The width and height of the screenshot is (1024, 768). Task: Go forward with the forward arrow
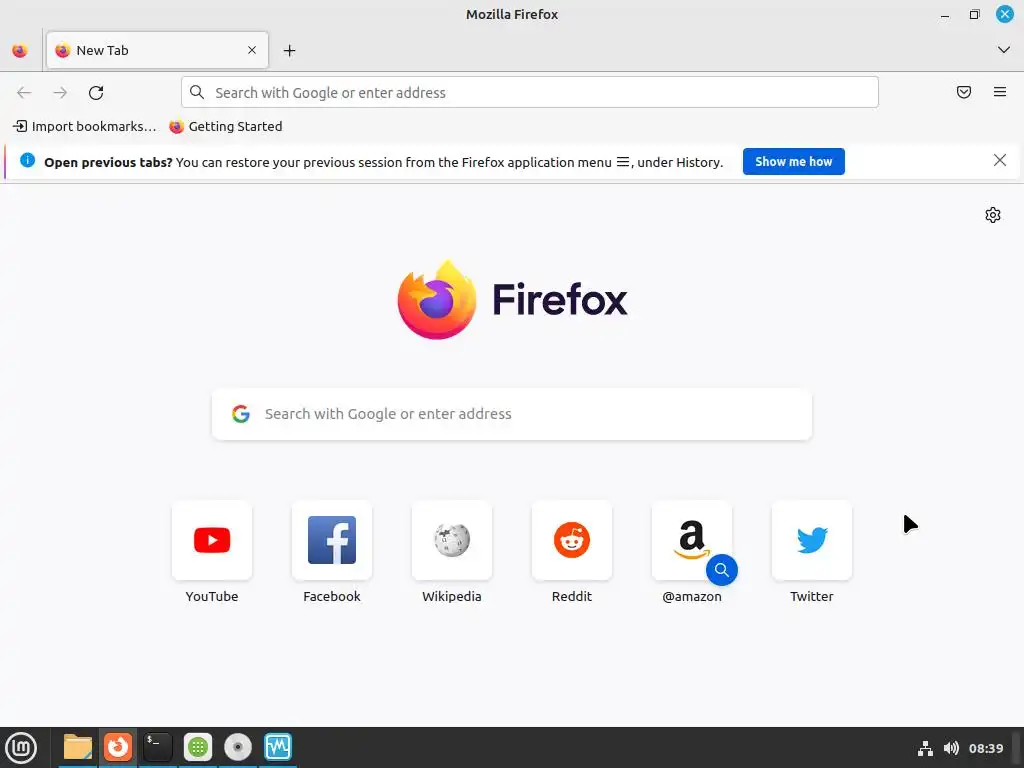click(60, 93)
